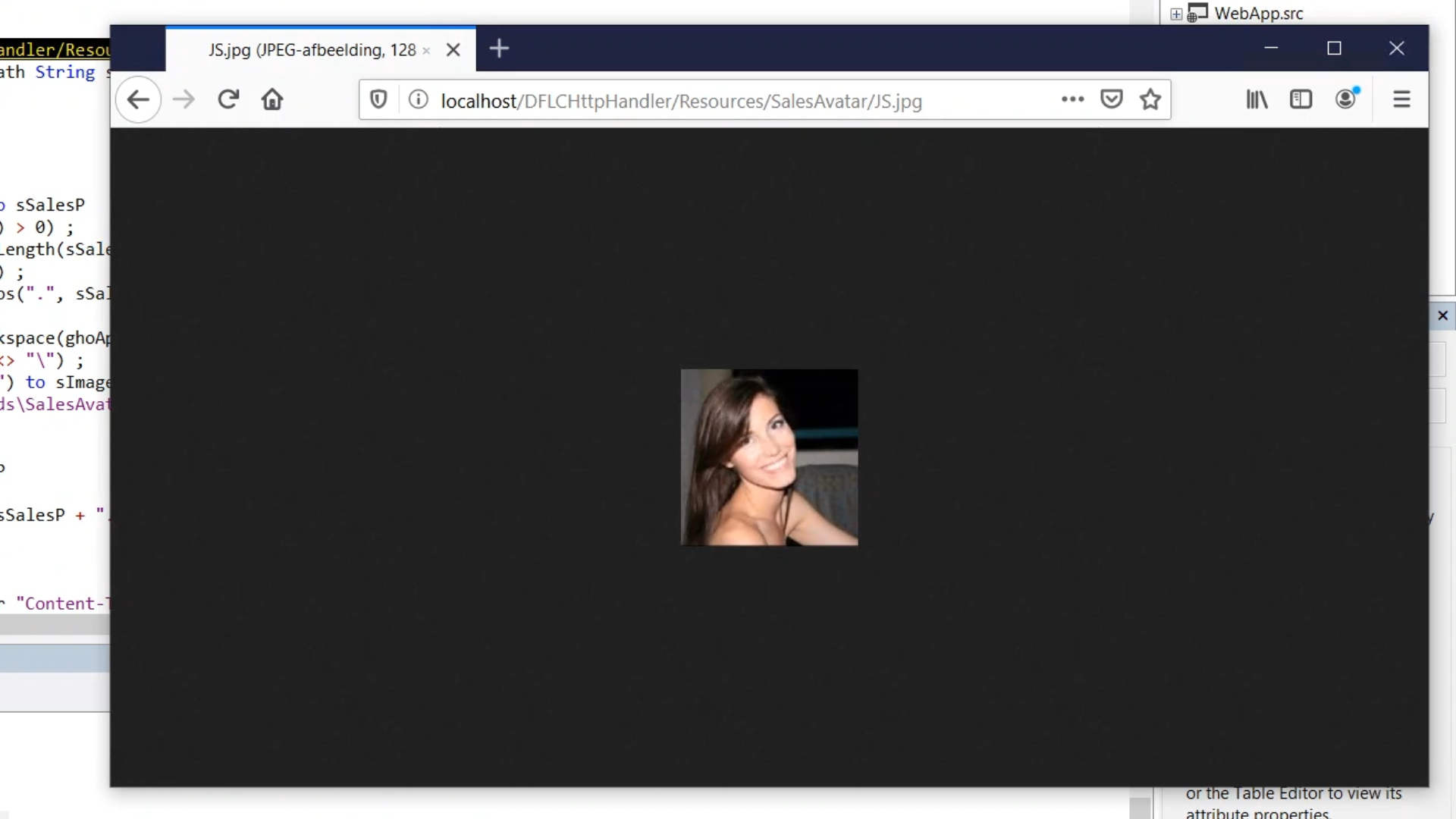Viewport: 1456px width, 819px height.
Task: Close the side panel with X
Action: coord(1442,315)
